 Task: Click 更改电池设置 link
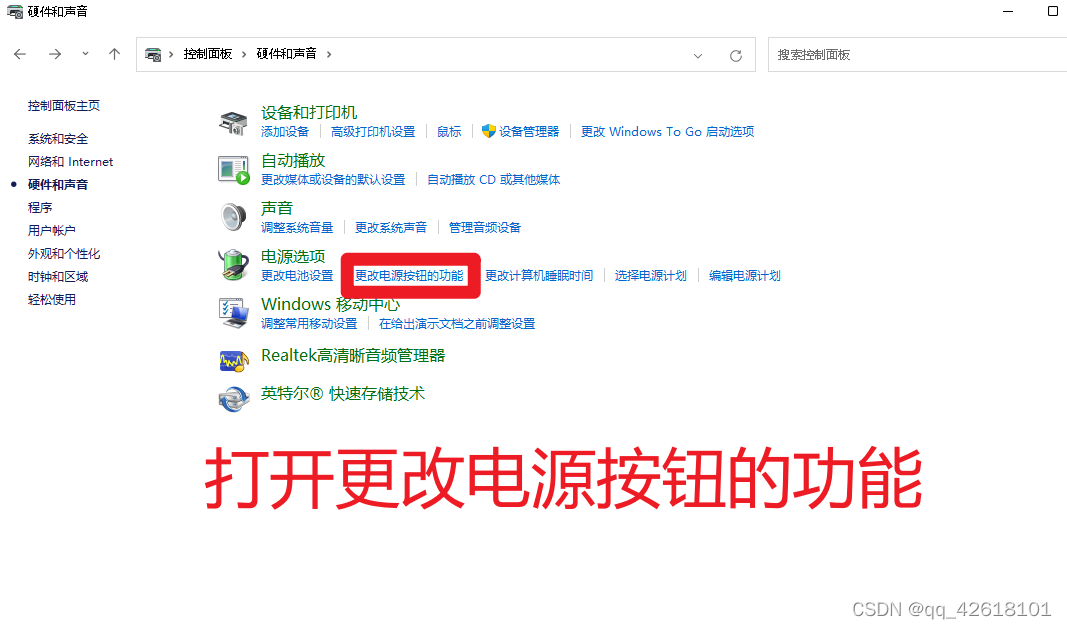click(x=297, y=276)
